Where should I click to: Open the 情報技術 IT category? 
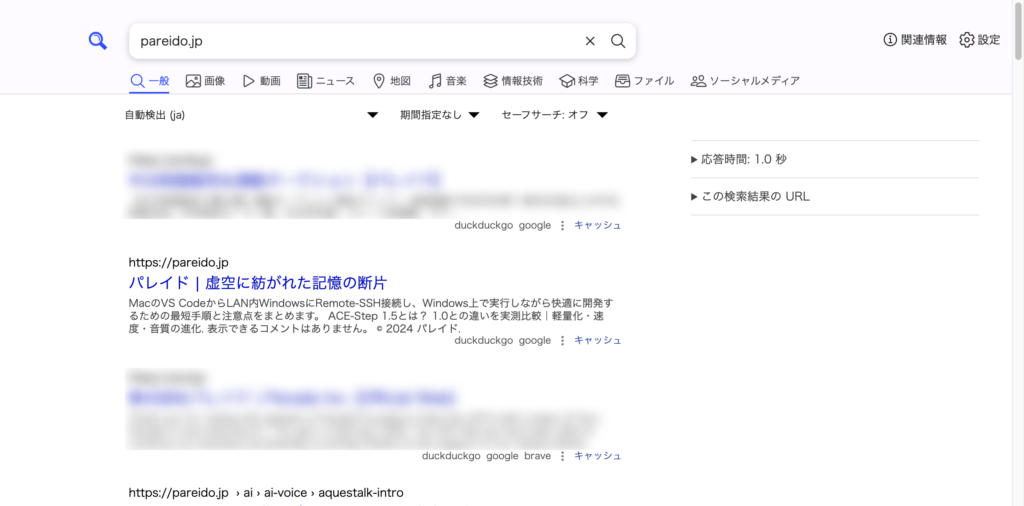(x=513, y=81)
